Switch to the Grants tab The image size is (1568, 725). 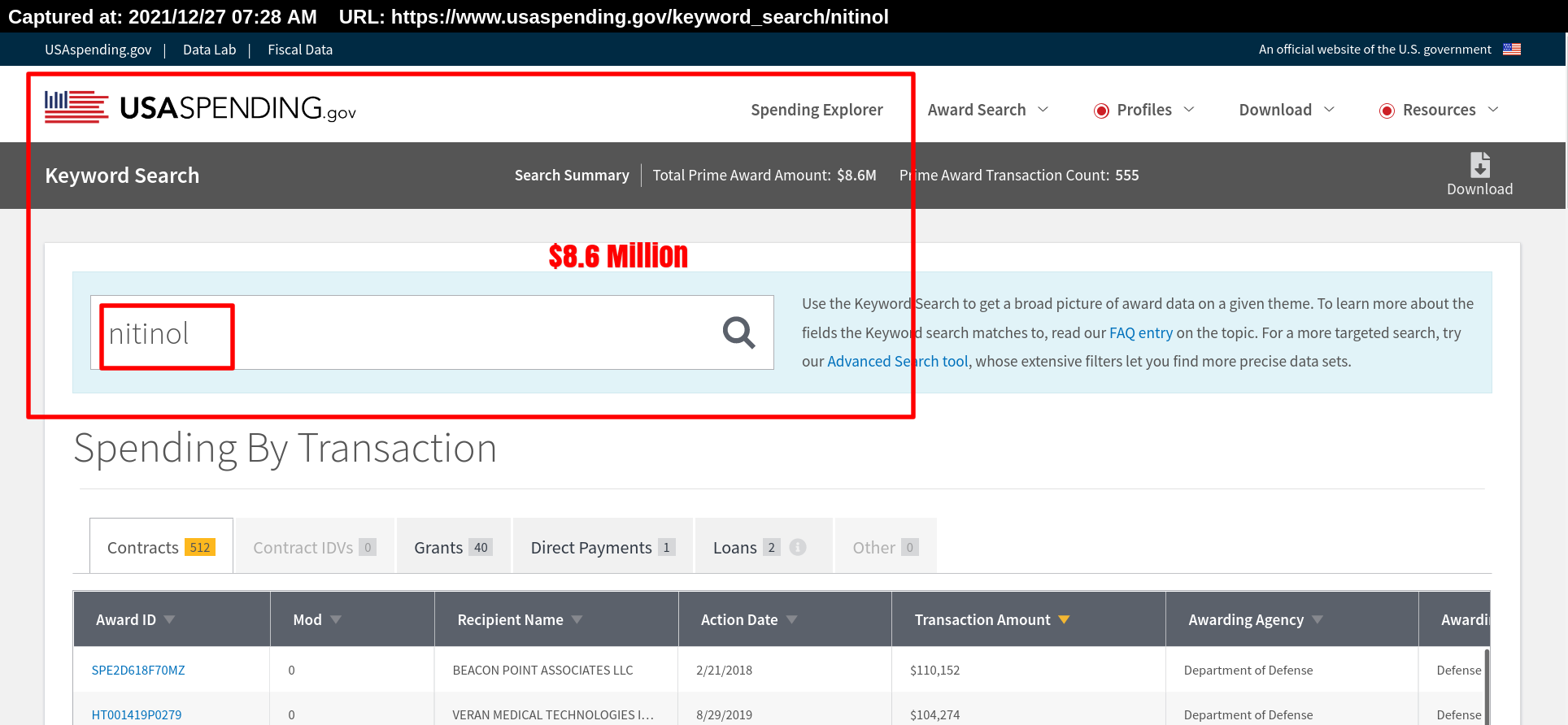453,546
